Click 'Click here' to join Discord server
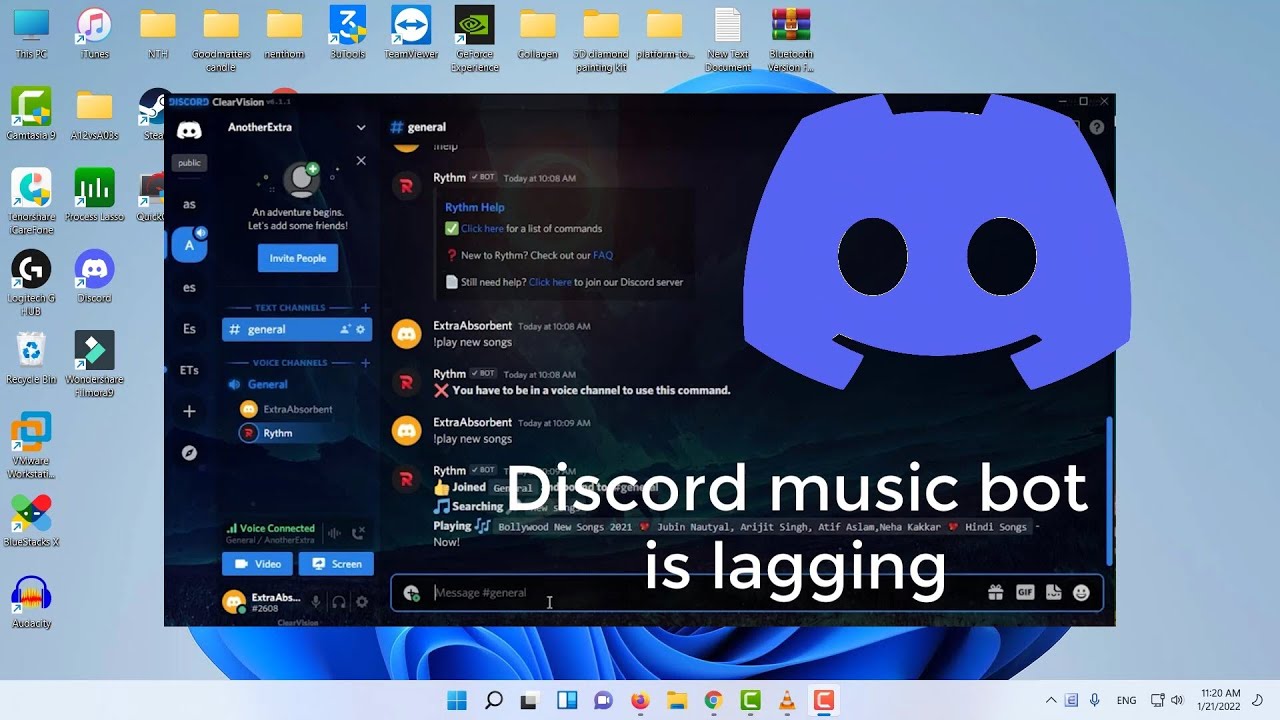The height and width of the screenshot is (720, 1280). point(550,282)
